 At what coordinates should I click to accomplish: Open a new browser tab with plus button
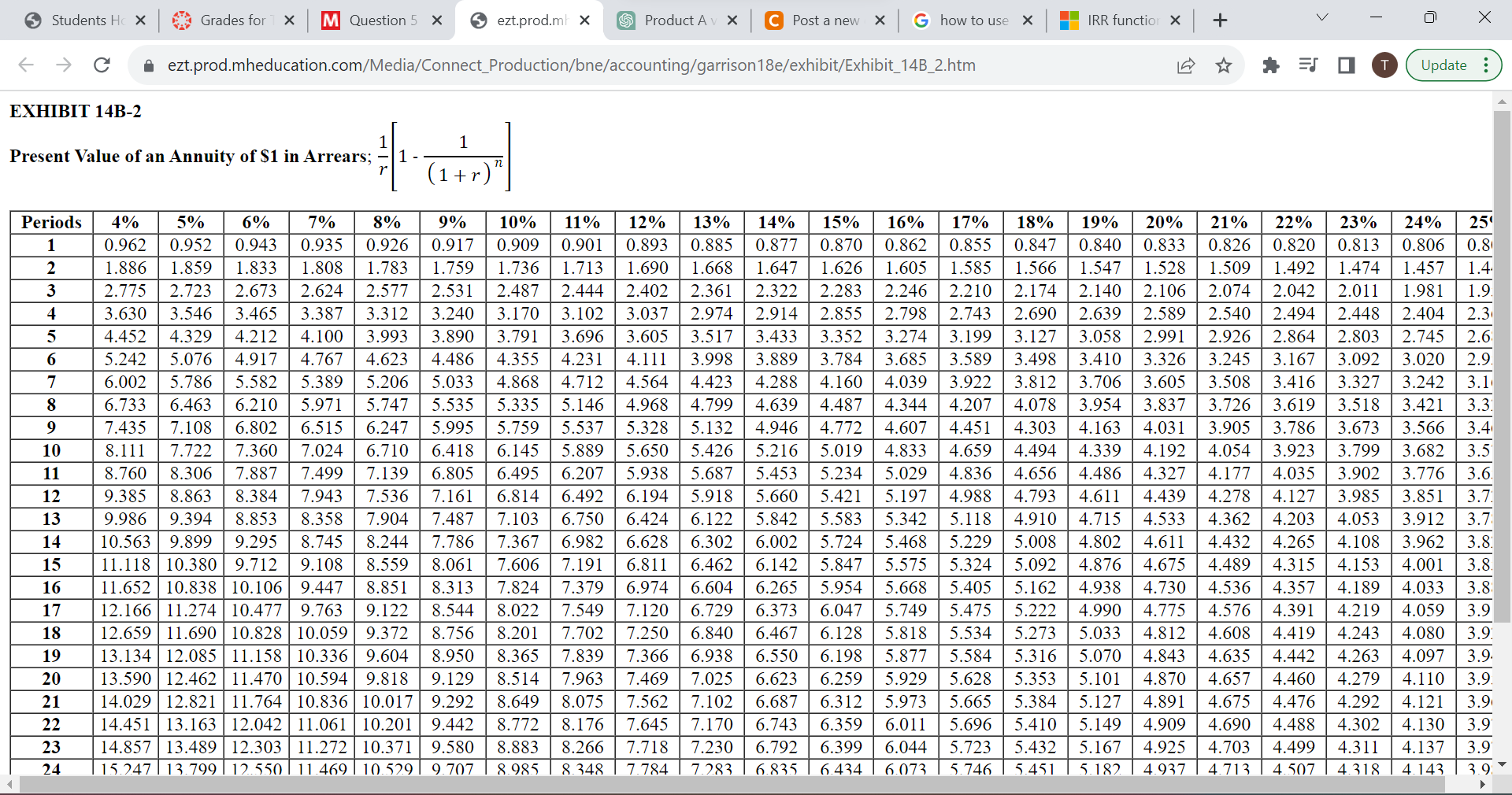tap(1220, 20)
